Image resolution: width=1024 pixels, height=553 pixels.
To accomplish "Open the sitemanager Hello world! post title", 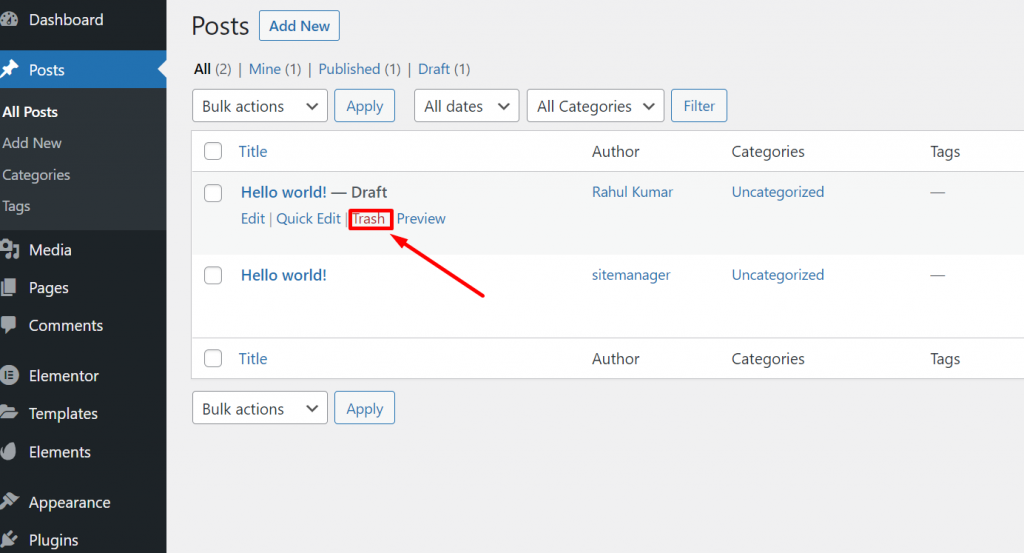I will click(283, 275).
